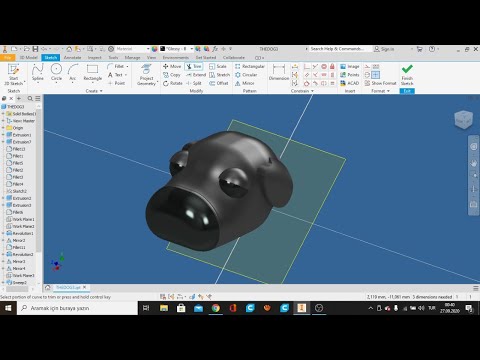Viewport: 480px width, 360px height.
Task: Open the Home view house icon
Action: tap(69, 49)
